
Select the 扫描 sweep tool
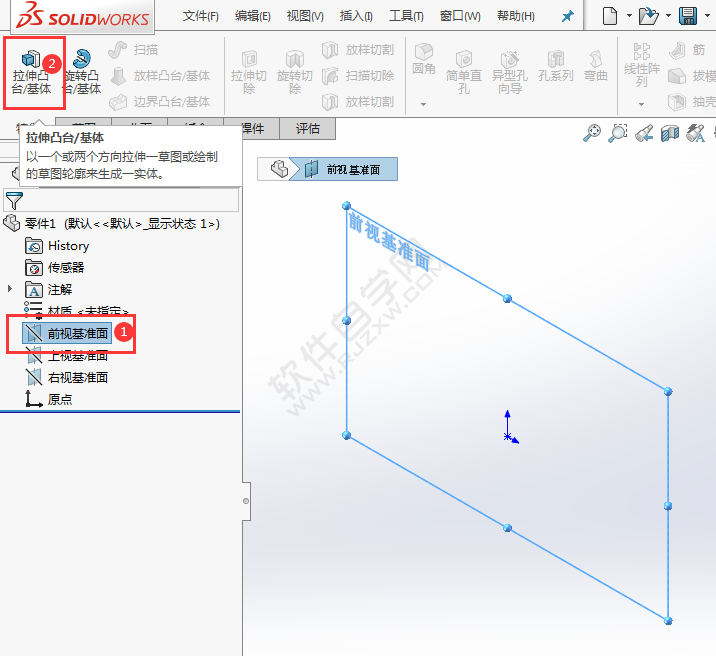click(x=134, y=50)
